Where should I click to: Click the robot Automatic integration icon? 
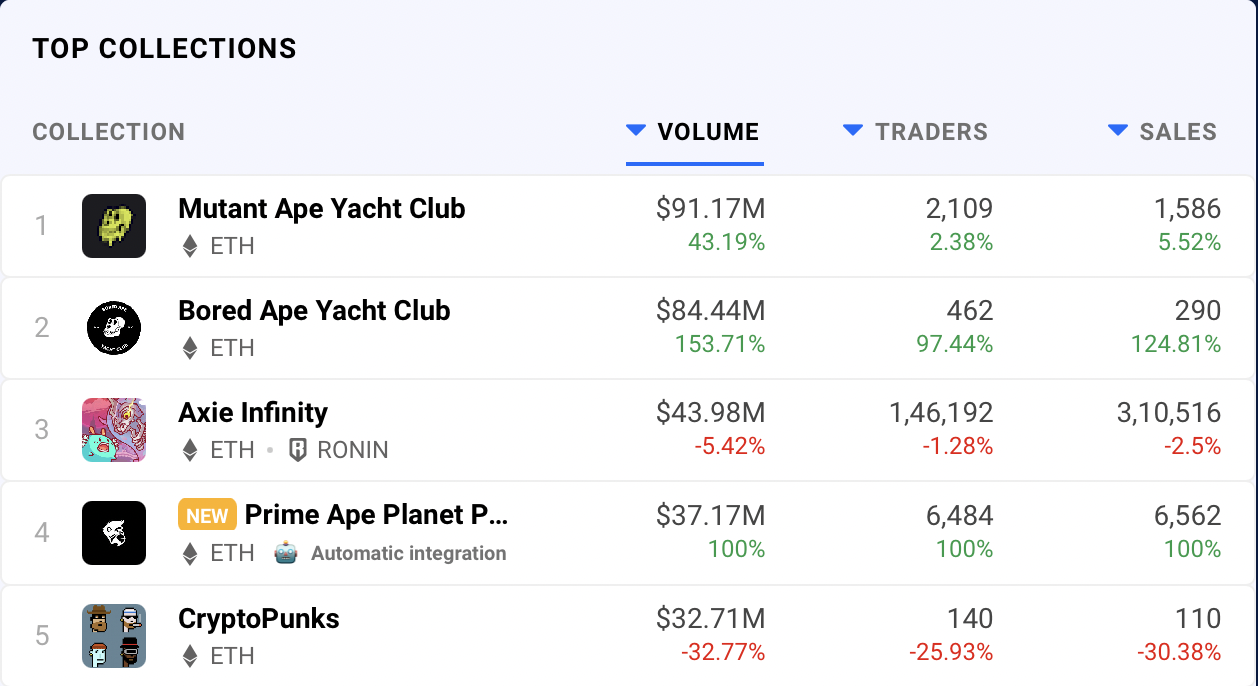287,553
